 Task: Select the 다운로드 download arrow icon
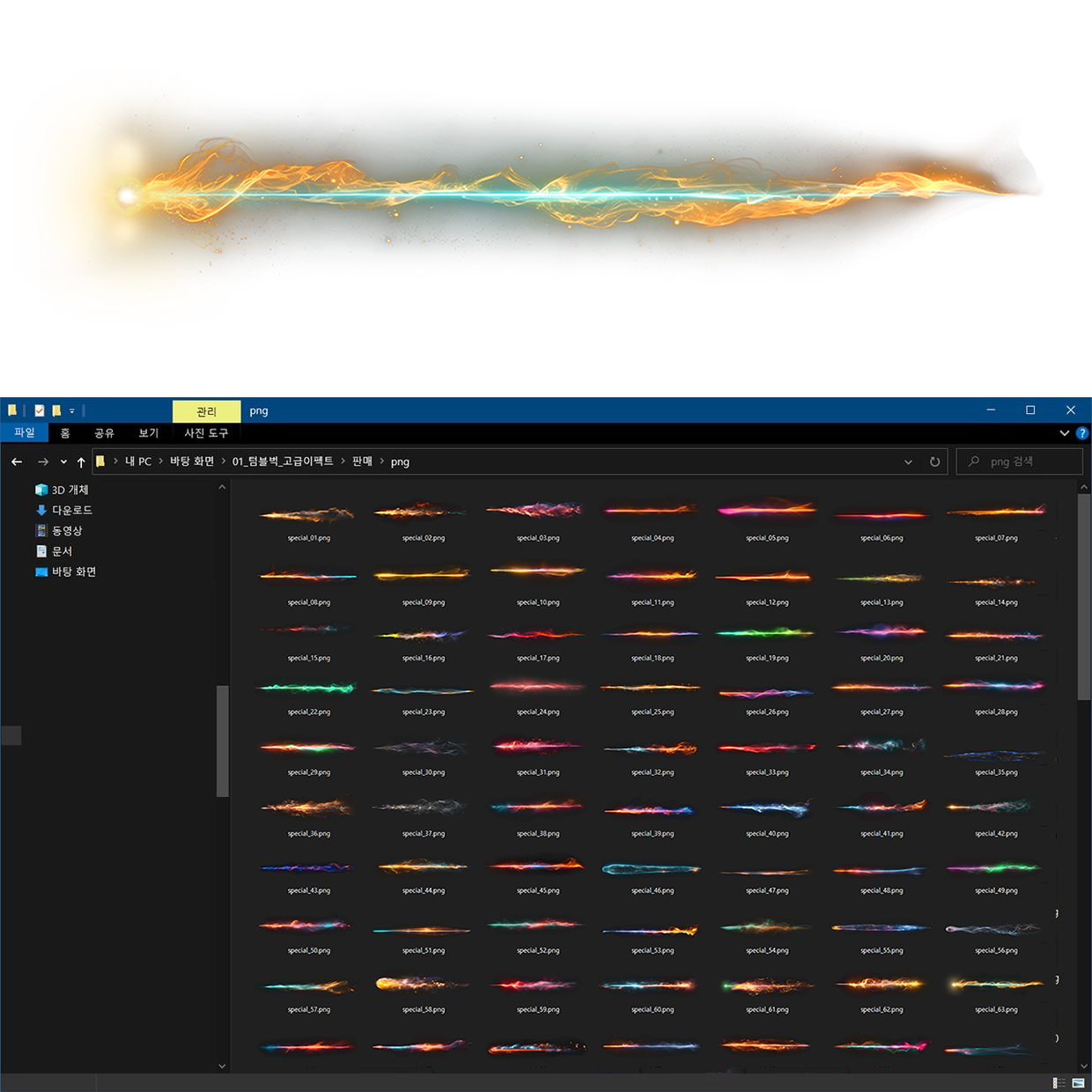pyautogui.click(x=41, y=510)
